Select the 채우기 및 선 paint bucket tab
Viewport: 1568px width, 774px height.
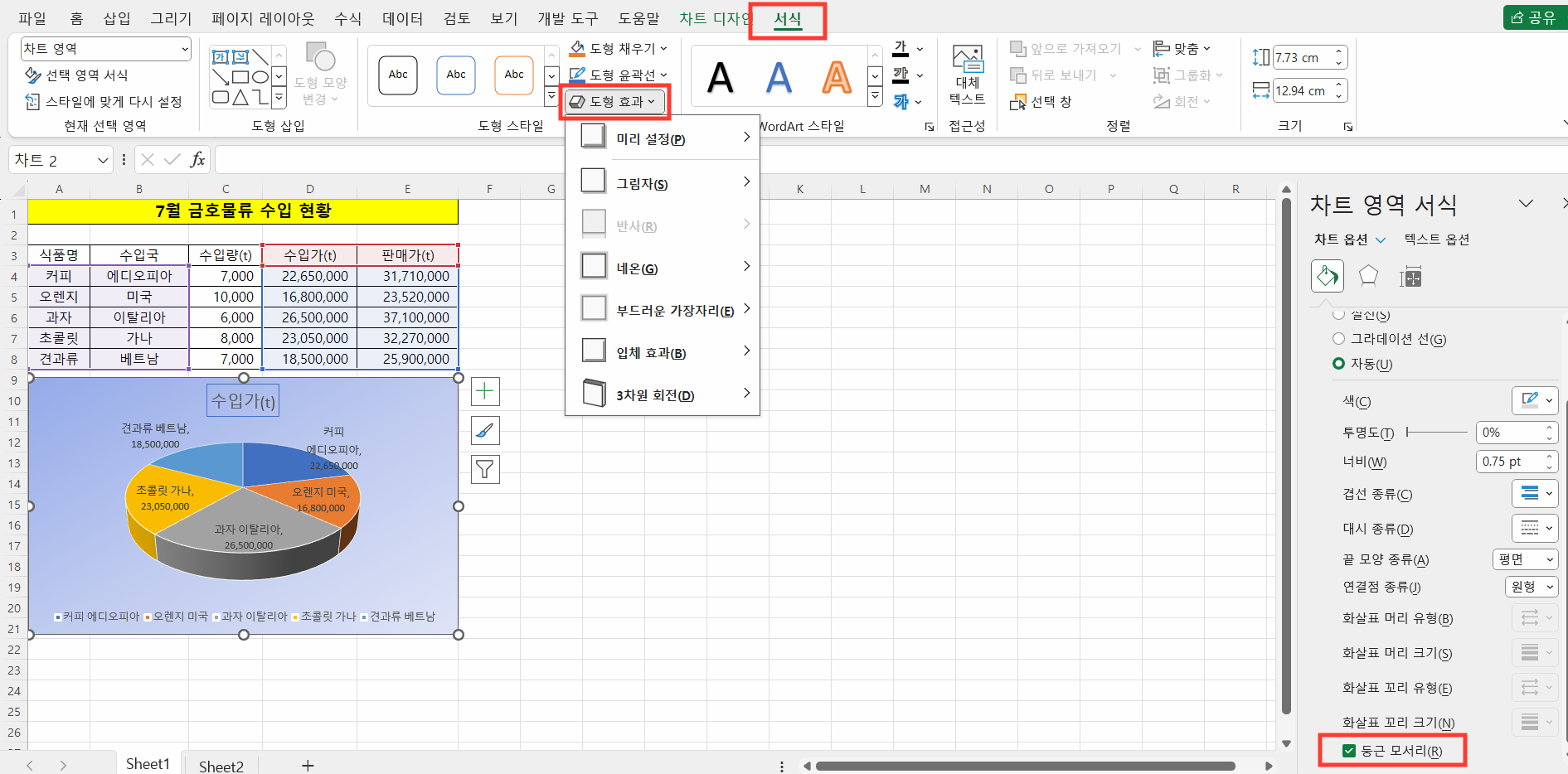(x=1327, y=276)
